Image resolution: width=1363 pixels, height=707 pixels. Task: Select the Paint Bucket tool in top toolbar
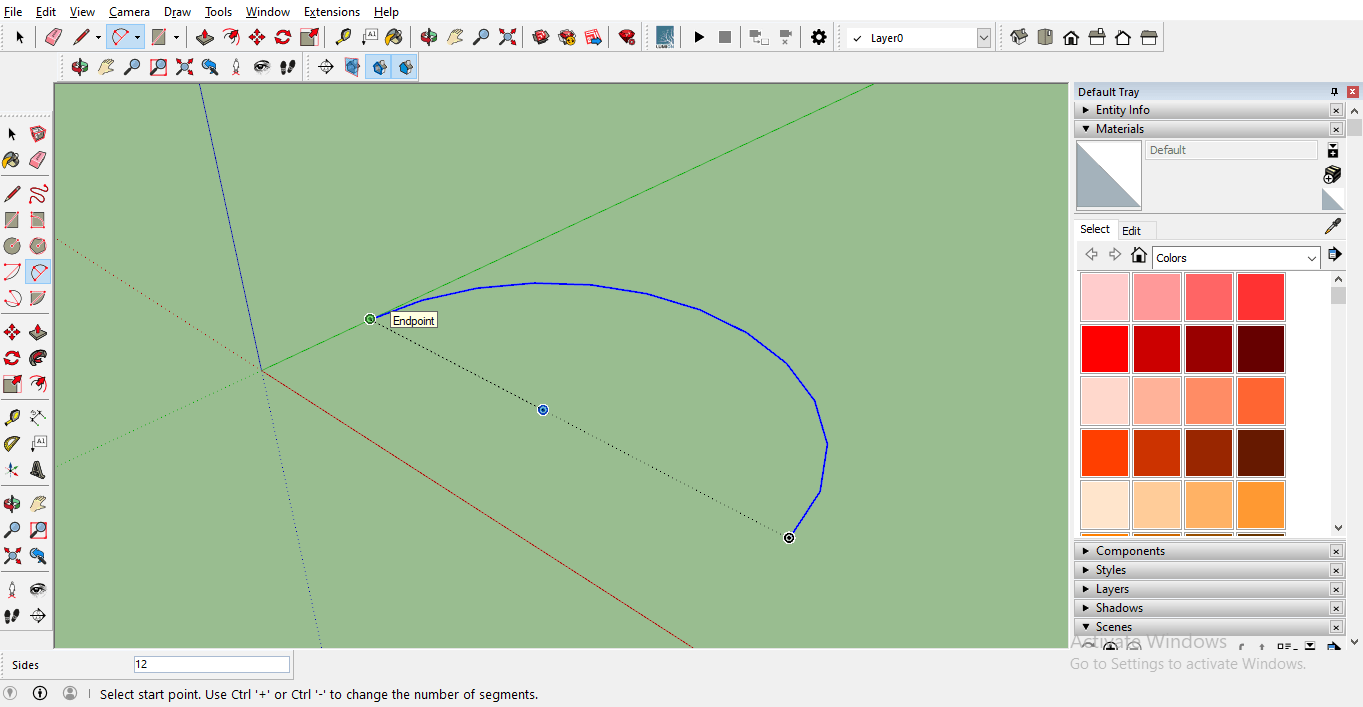pyautogui.click(x=394, y=37)
